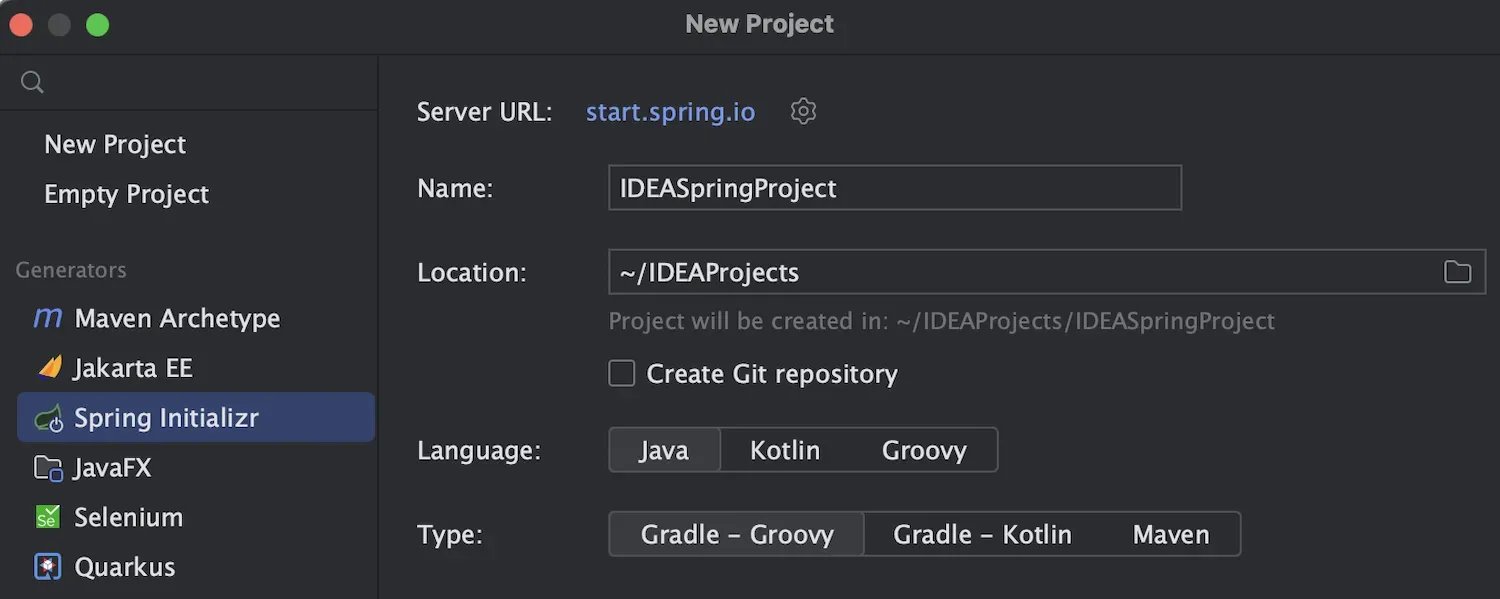
Task: Click the Jakarta EE feather icon
Action: tap(49, 368)
